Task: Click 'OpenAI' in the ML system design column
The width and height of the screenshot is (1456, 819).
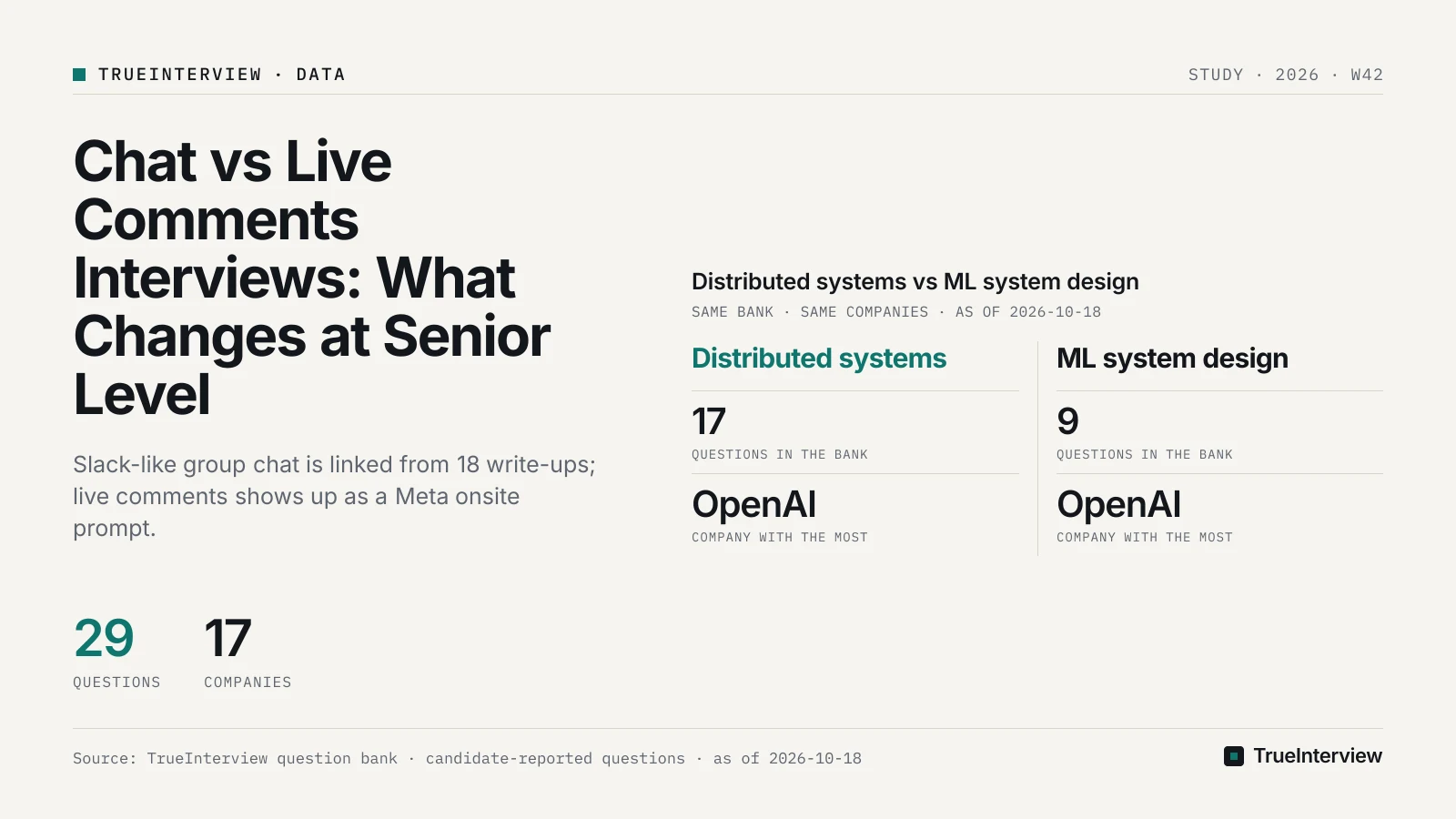Action: click(1119, 505)
